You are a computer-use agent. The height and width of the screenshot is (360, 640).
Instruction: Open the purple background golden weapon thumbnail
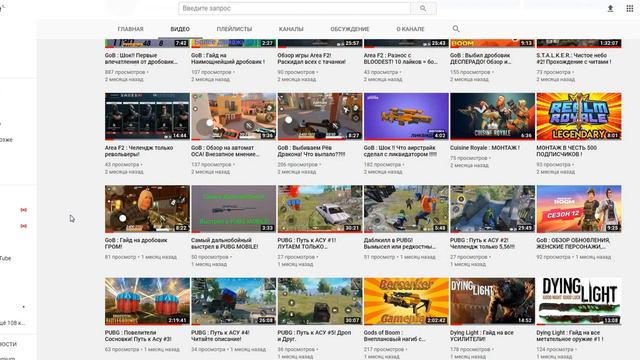(406, 116)
